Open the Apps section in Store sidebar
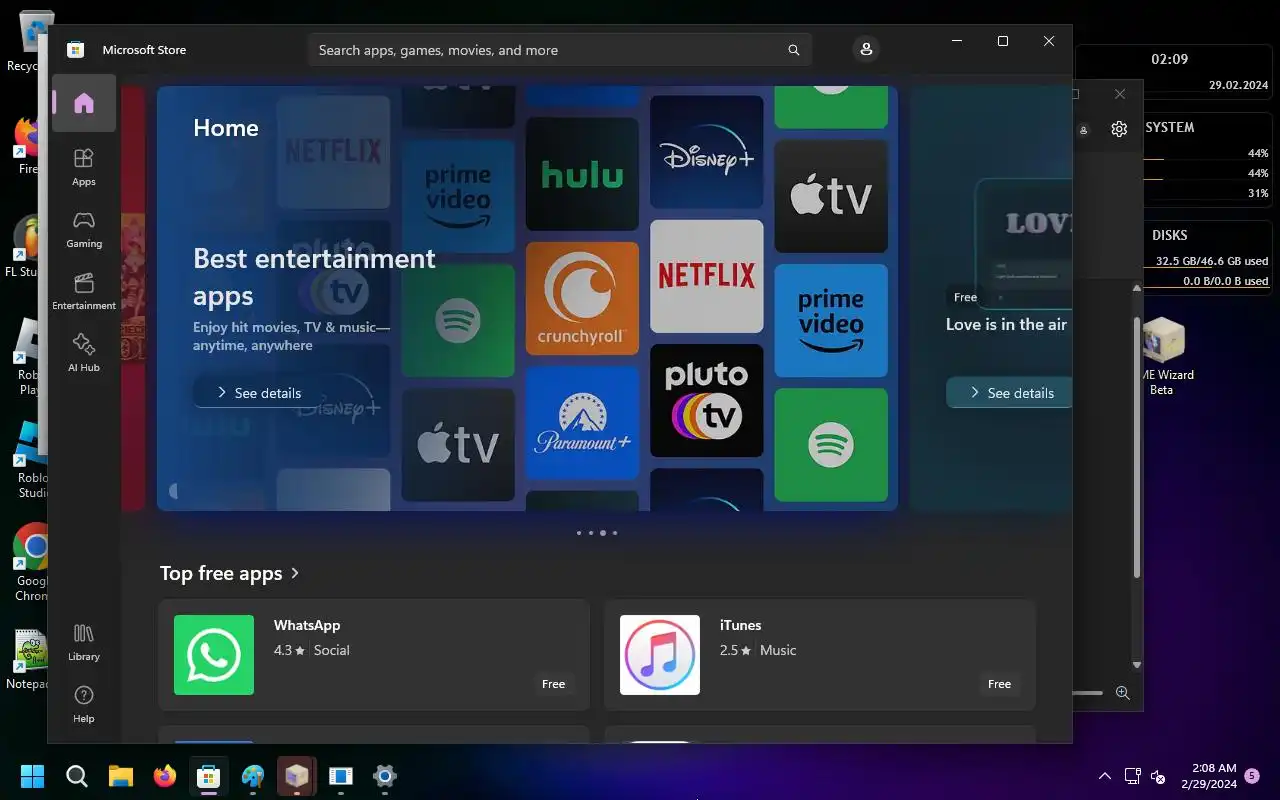This screenshot has width=1280, height=800. pyautogui.click(x=84, y=166)
